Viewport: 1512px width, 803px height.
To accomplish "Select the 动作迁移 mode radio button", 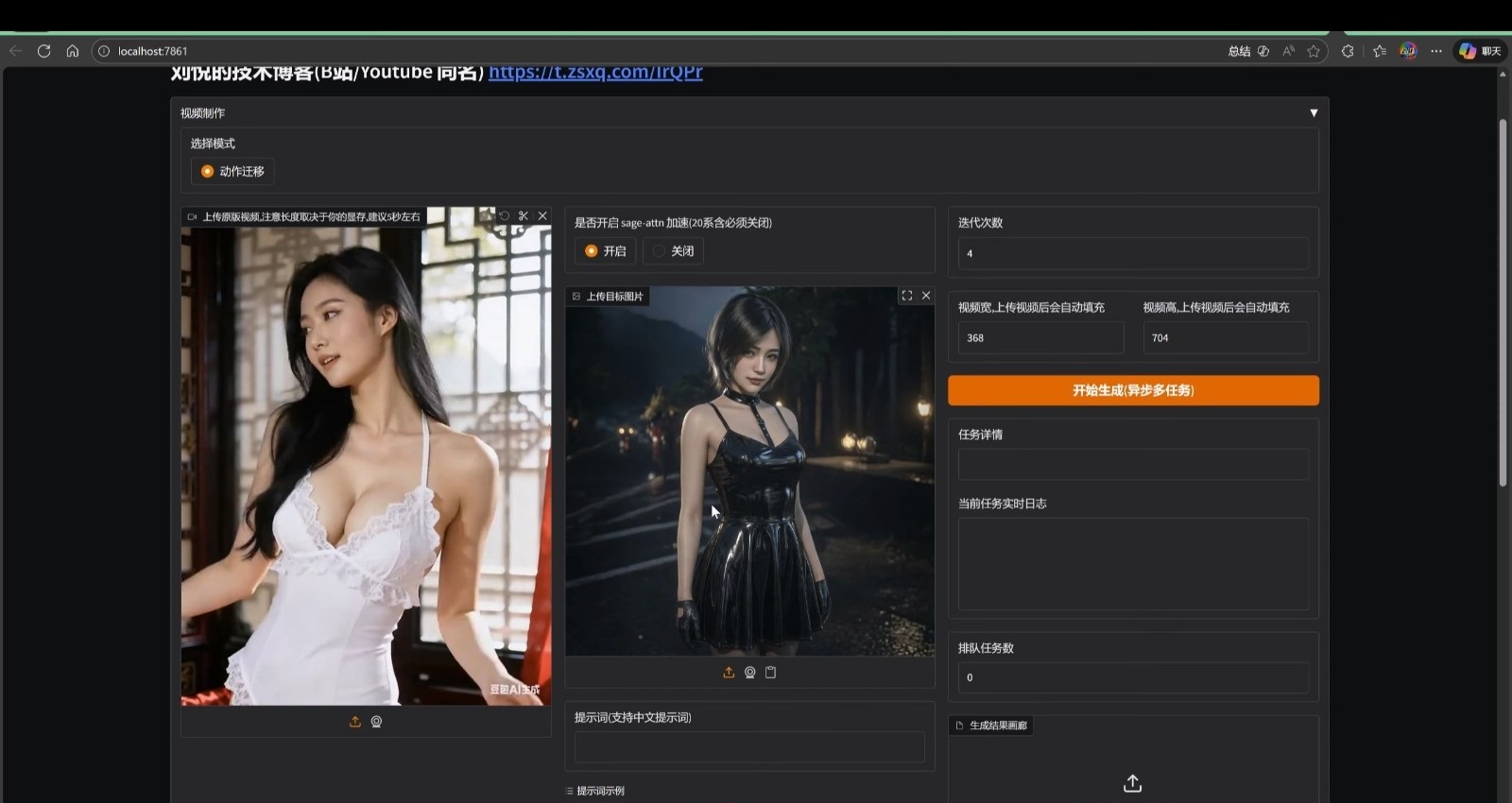I will (208, 171).
